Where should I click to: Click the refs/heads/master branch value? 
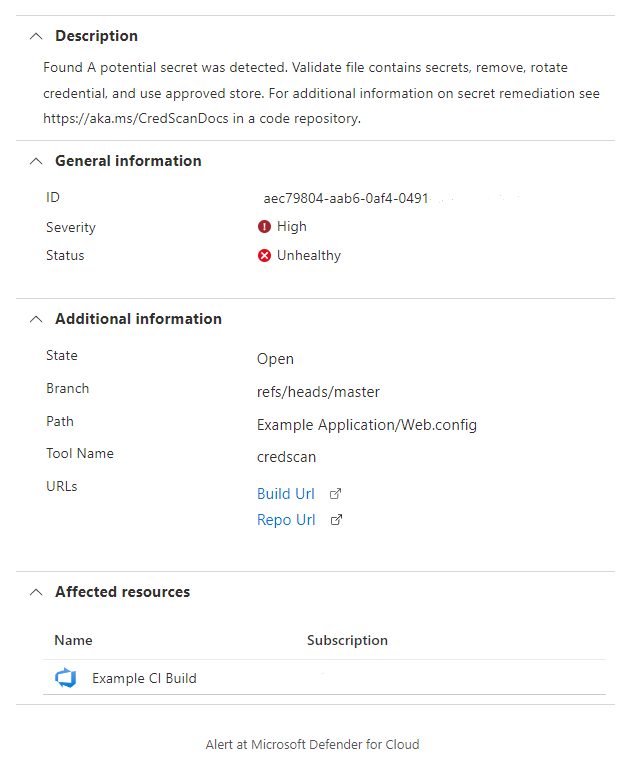[318, 392]
